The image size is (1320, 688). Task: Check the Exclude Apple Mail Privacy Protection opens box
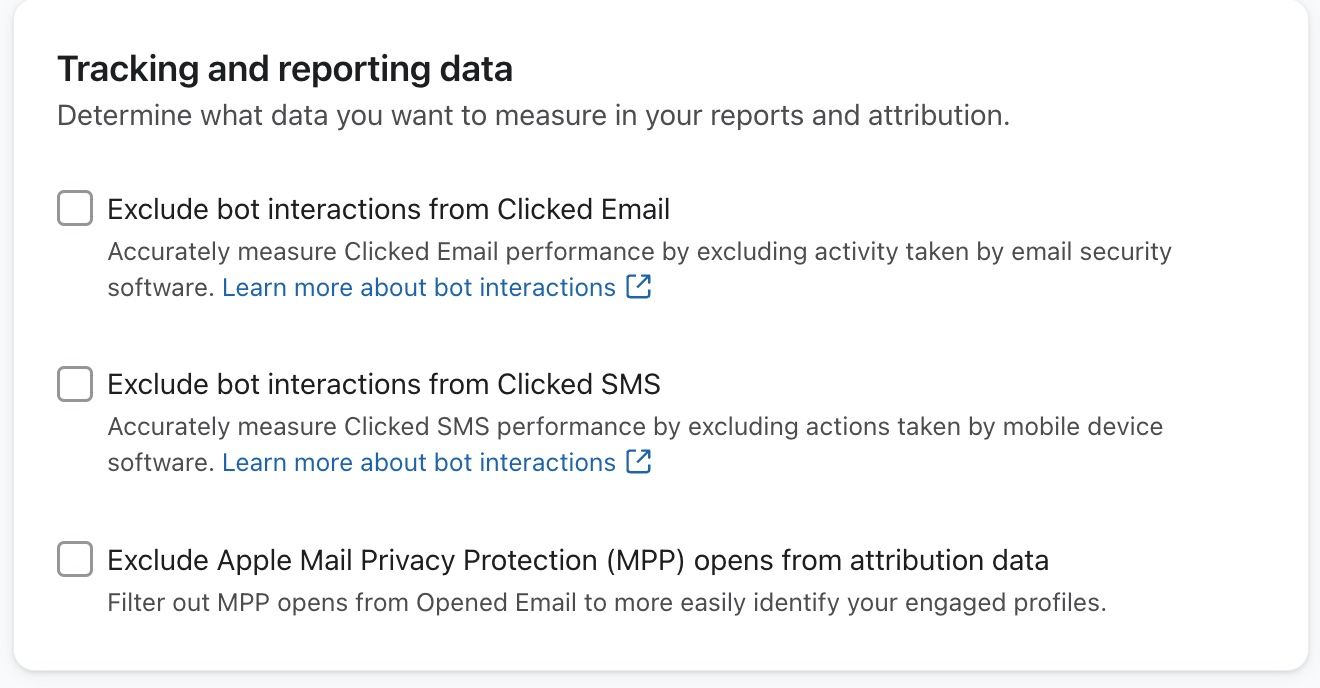click(74, 559)
